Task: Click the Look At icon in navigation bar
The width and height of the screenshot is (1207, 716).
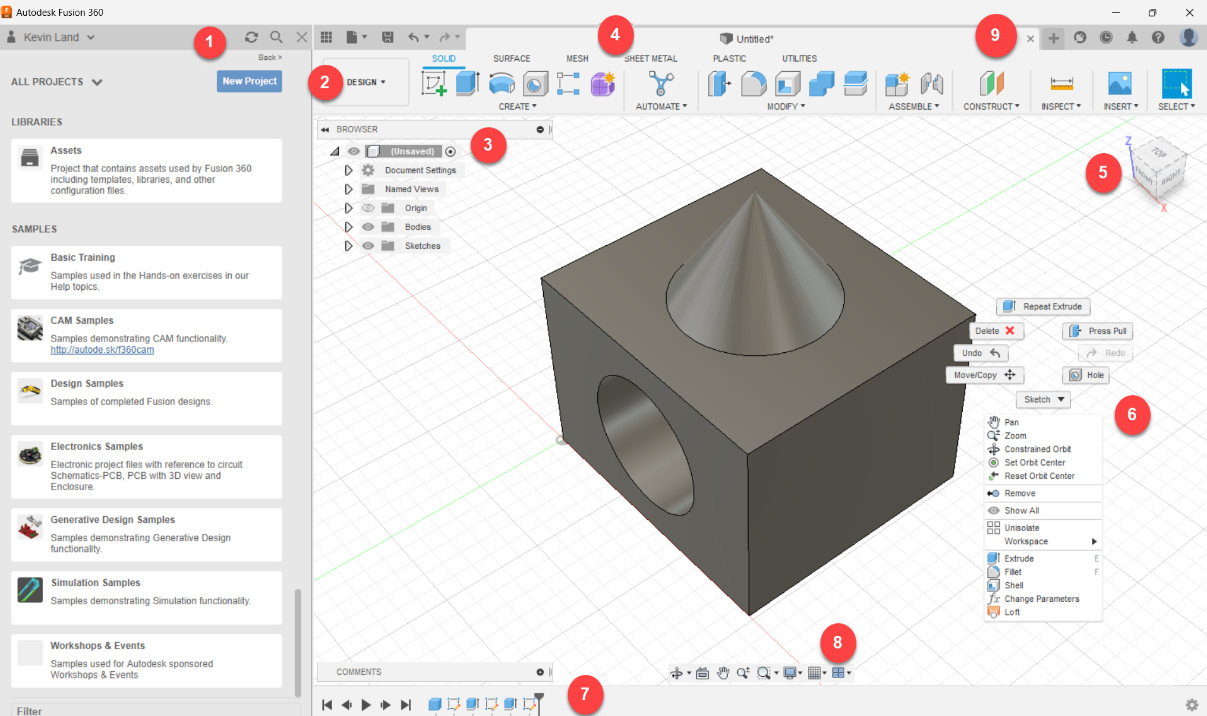Action: (702, 673)
